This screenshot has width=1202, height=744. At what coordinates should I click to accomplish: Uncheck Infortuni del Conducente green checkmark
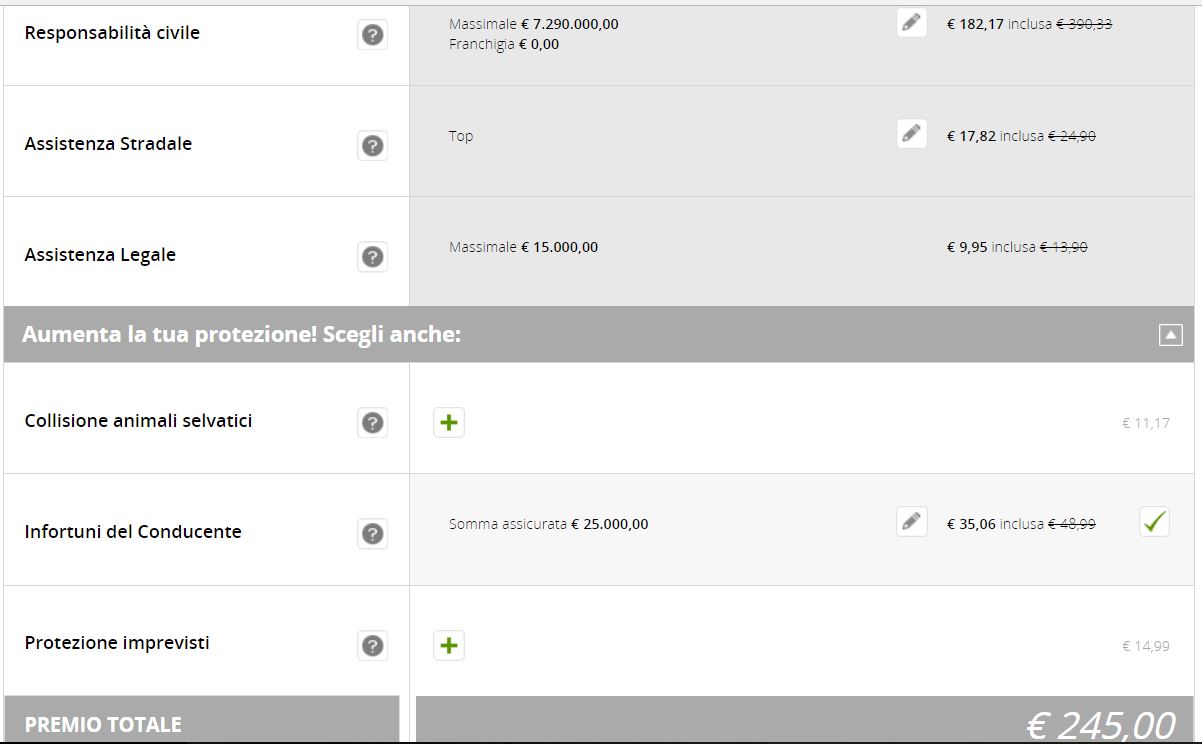click(x=1154, y=522)
